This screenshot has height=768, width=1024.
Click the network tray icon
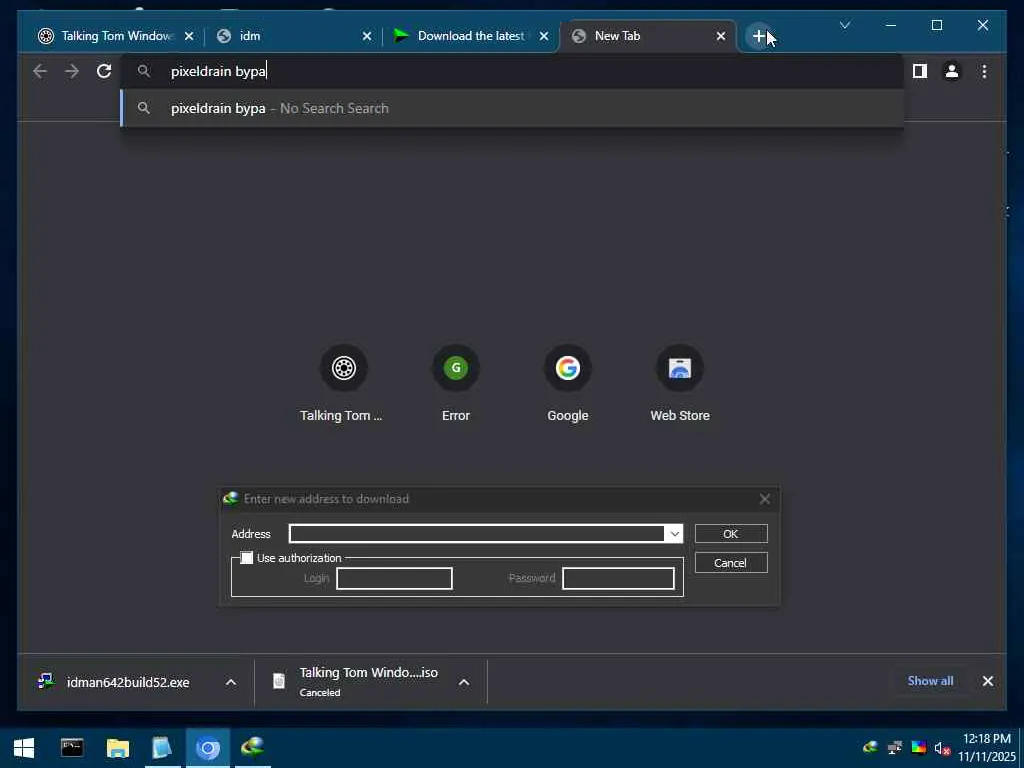coord(895,747)
